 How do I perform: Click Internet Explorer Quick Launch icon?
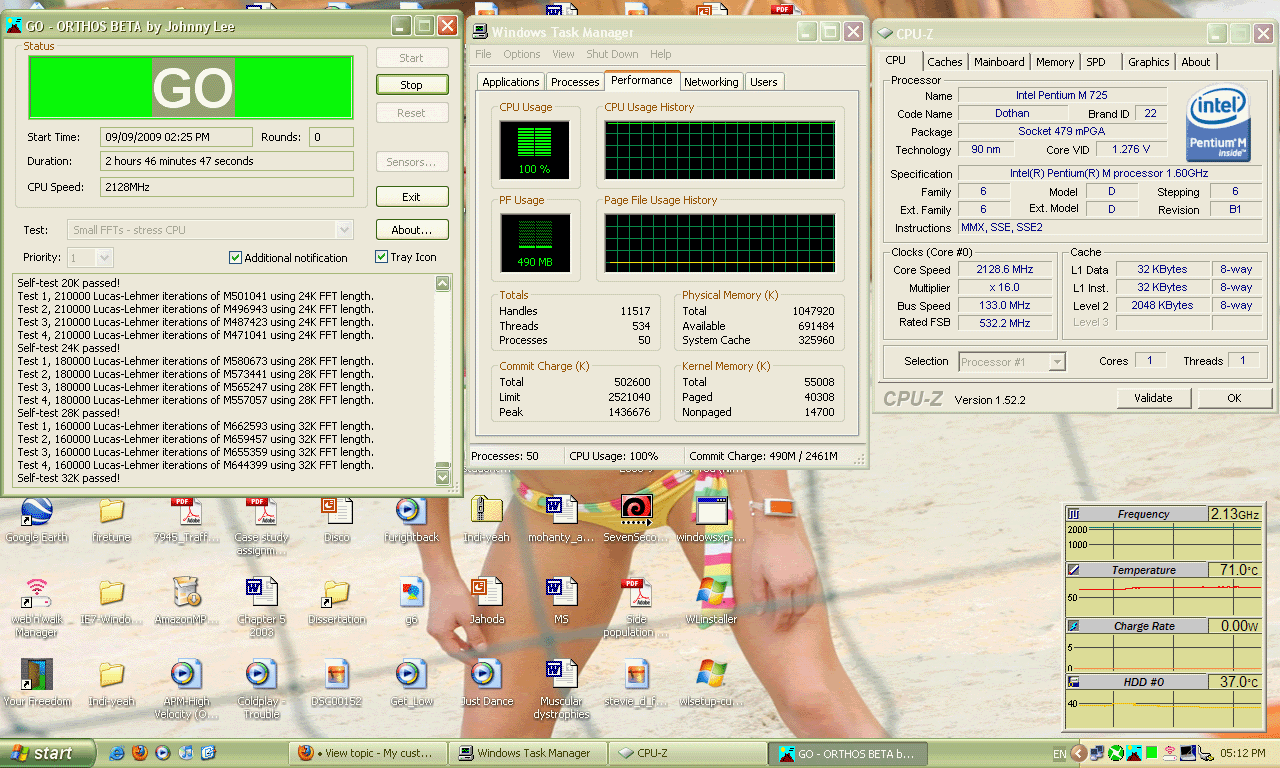coord(118,752)
